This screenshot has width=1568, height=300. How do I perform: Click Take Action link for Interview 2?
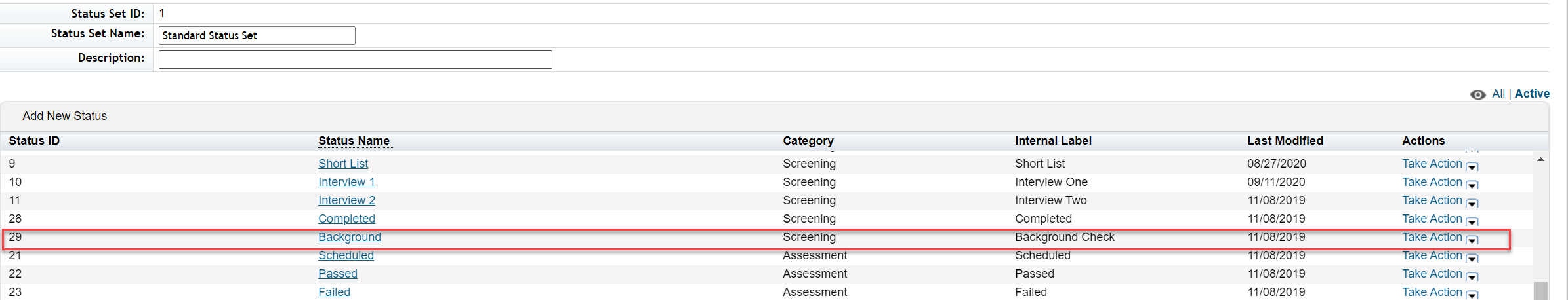[x=1432, y=200]
